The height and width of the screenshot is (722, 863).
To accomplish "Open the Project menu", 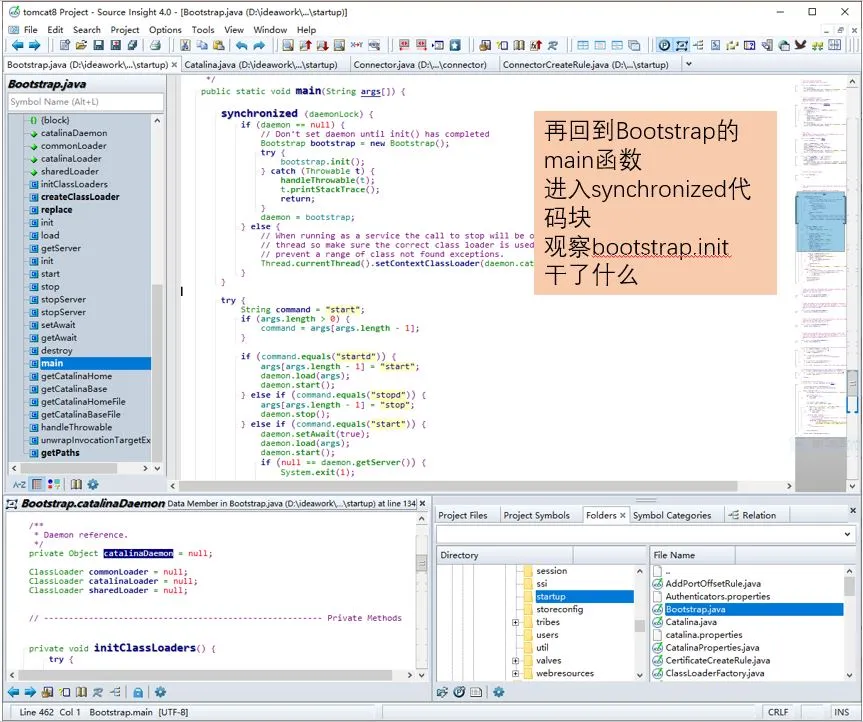I will tap(125, 30).
